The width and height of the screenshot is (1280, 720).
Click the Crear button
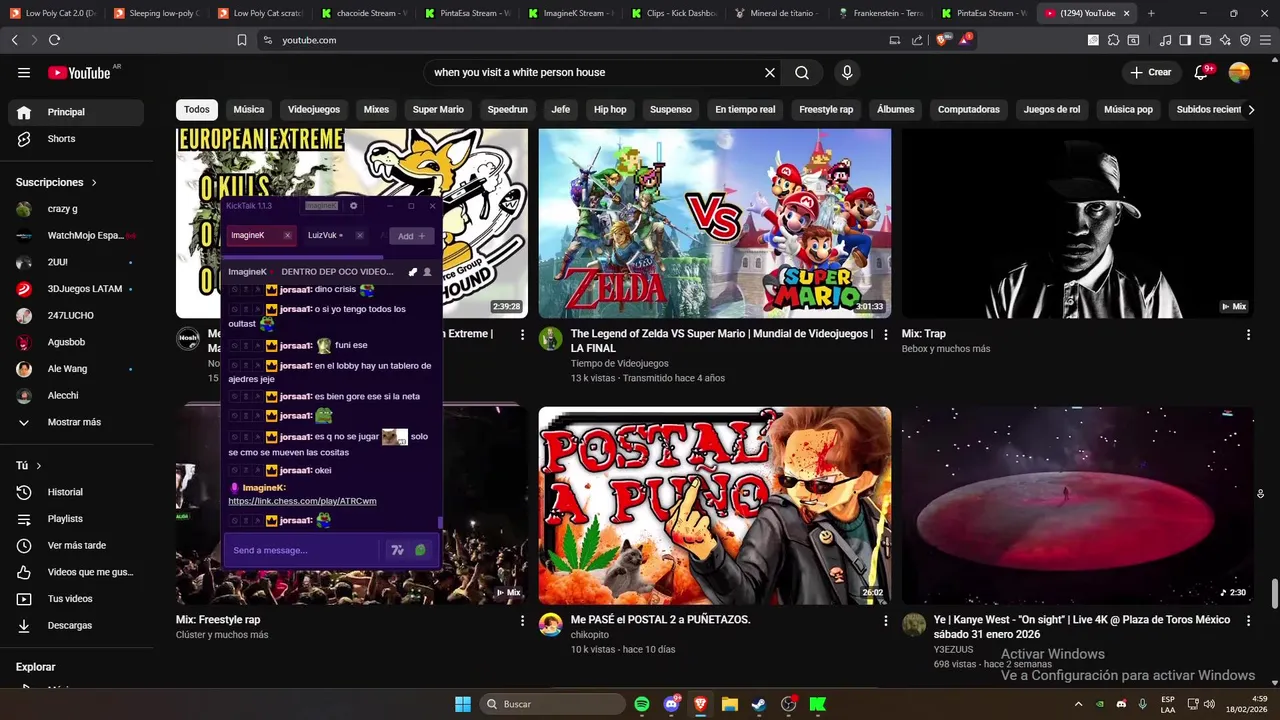[x=1151, y=72]
